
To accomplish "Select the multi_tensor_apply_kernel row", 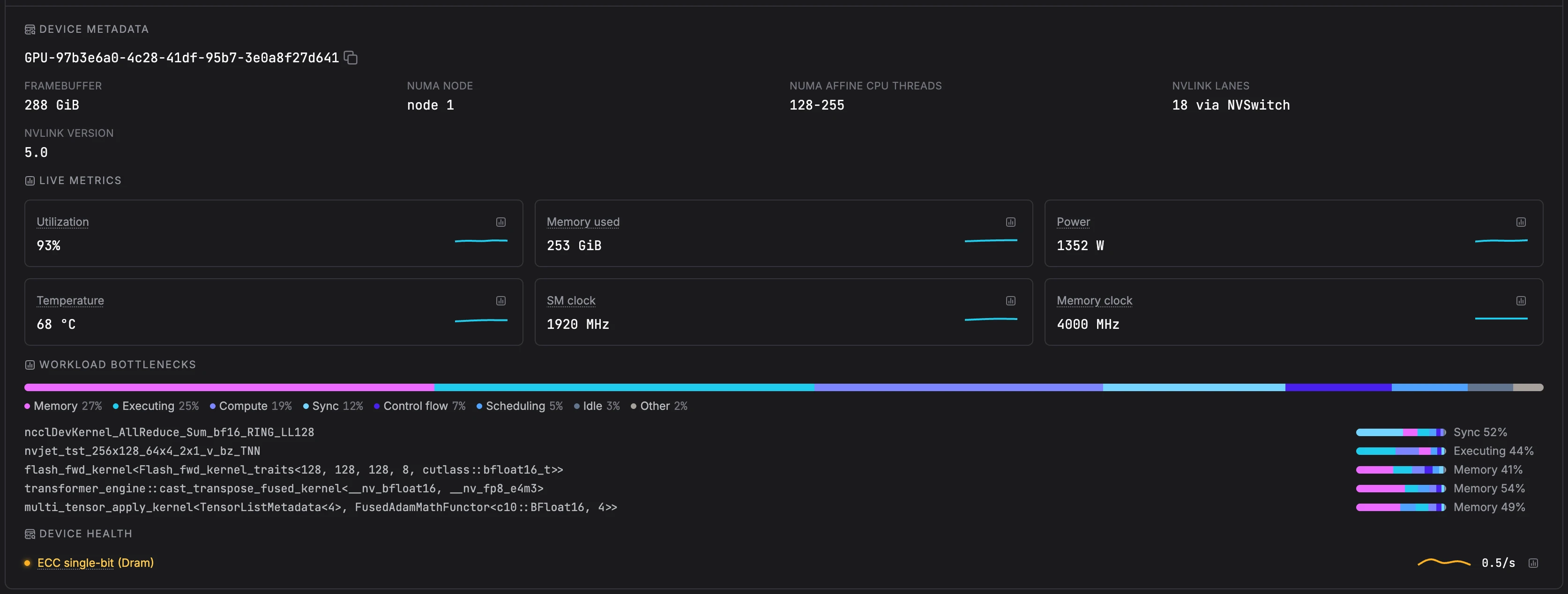I will (784, 508).
